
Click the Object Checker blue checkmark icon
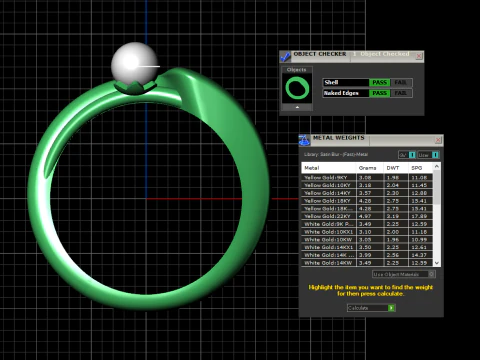click(x=285, y=56)
